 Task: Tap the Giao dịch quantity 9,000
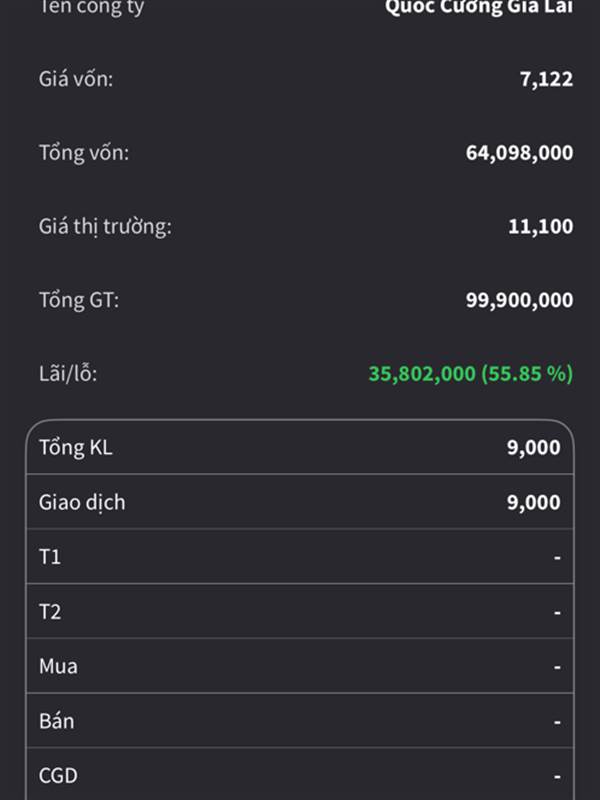pos(533,503)
